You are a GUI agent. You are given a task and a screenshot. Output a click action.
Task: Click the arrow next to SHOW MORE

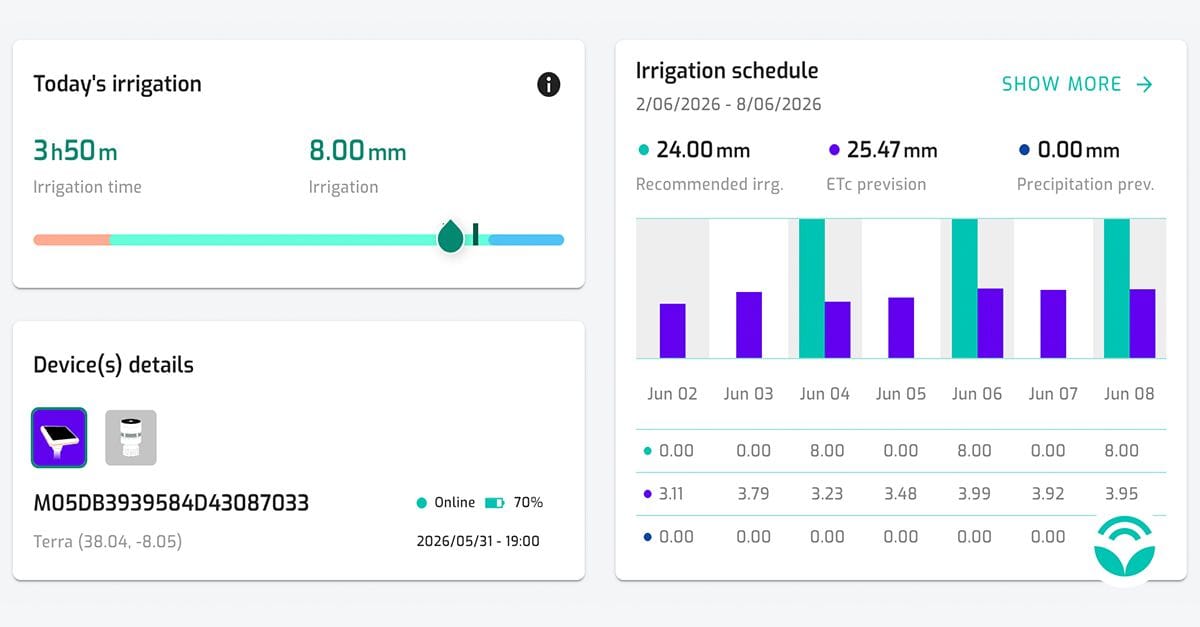(1144, 85)
